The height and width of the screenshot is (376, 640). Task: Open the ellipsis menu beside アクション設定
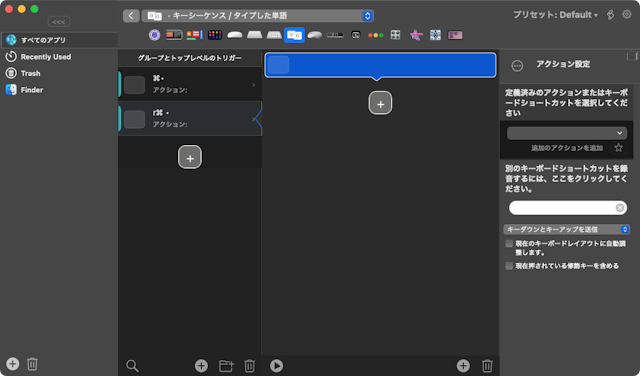click(x=517, y=66)
